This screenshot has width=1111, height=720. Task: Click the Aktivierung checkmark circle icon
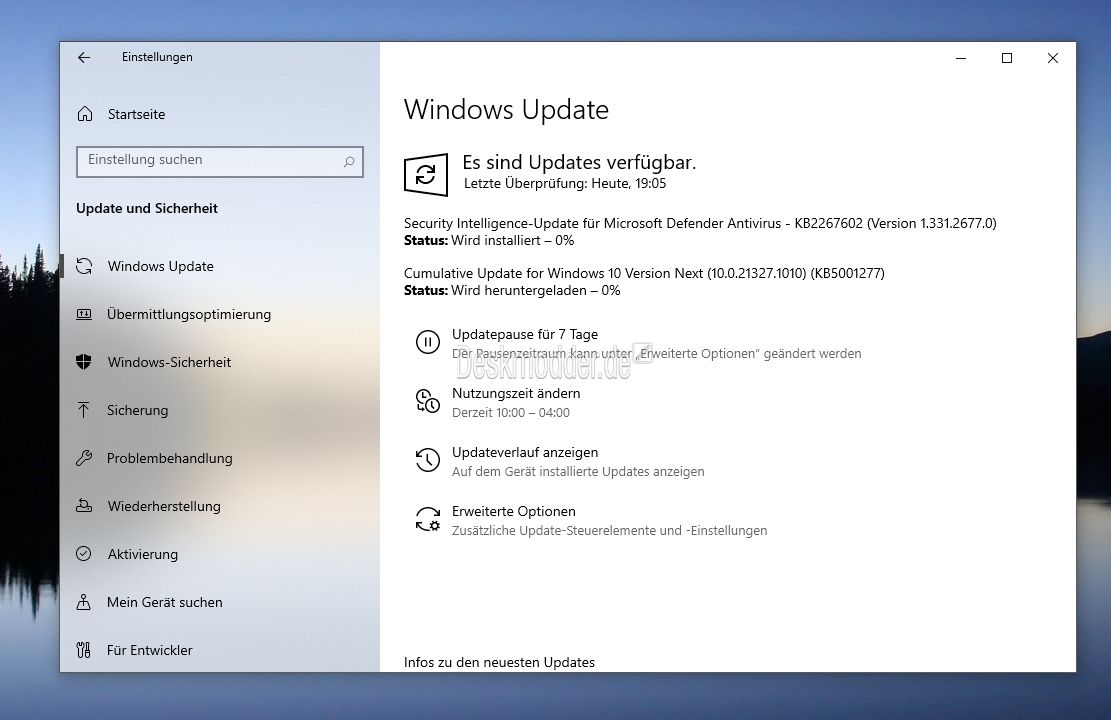85,554
